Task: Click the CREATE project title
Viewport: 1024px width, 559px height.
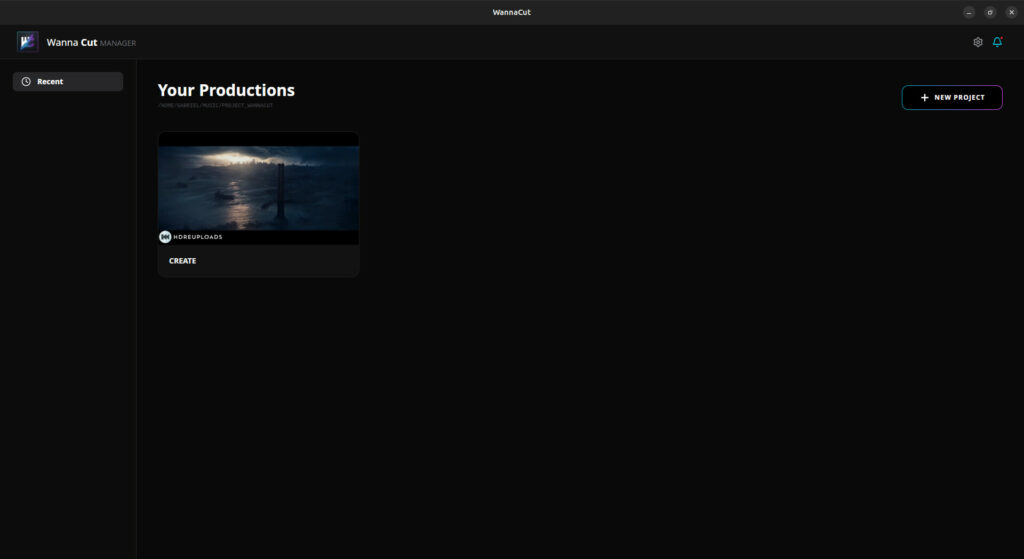Action: (x=182, y=261)
